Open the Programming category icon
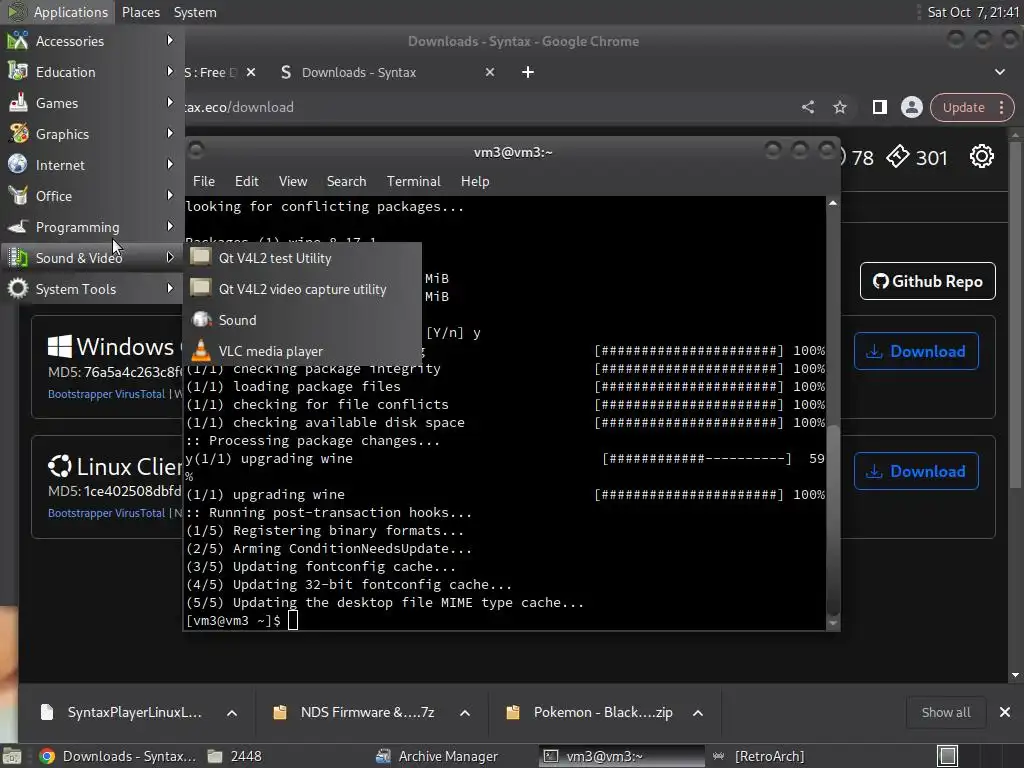Screen dimensions: 1024x768 (18, 227)
